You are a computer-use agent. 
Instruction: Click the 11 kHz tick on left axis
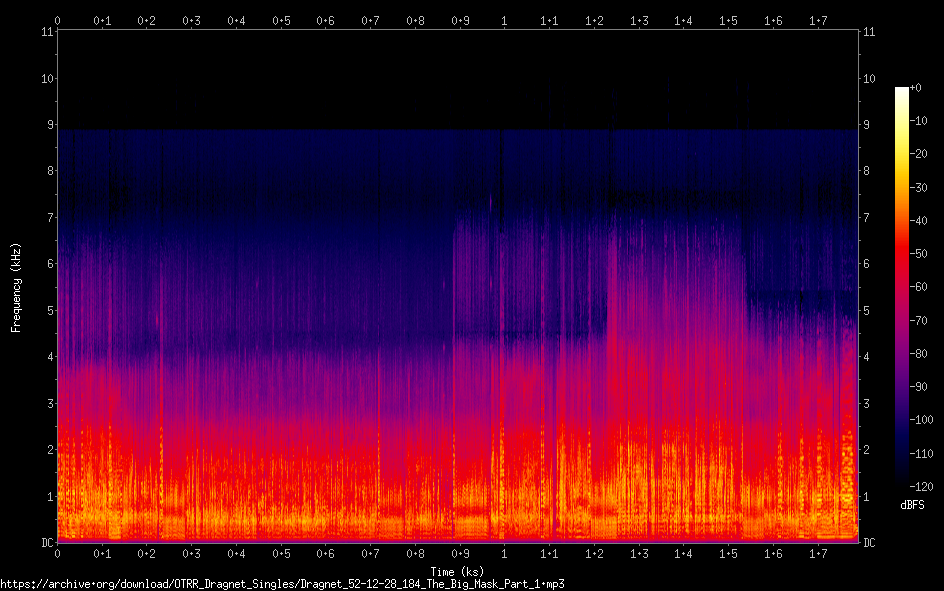(x=46, y=32)
